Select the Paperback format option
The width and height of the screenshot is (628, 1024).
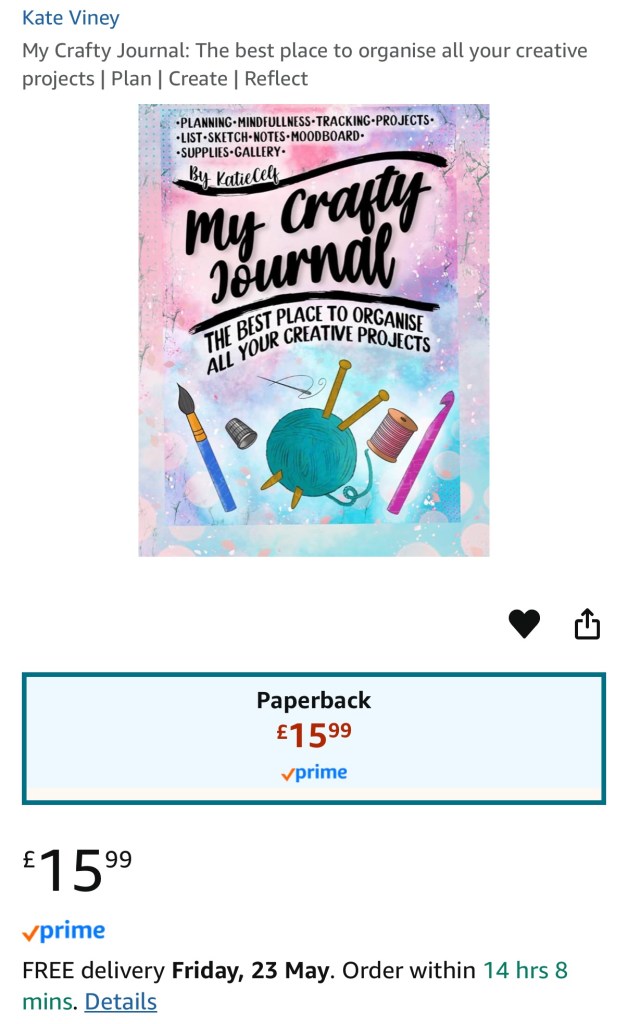click(313, 738)
